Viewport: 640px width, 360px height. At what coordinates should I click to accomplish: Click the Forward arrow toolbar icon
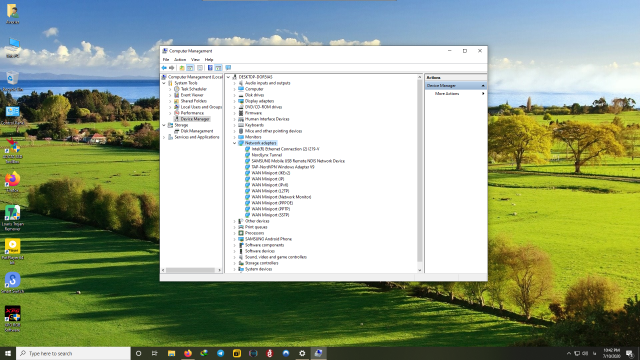[171, 68]
